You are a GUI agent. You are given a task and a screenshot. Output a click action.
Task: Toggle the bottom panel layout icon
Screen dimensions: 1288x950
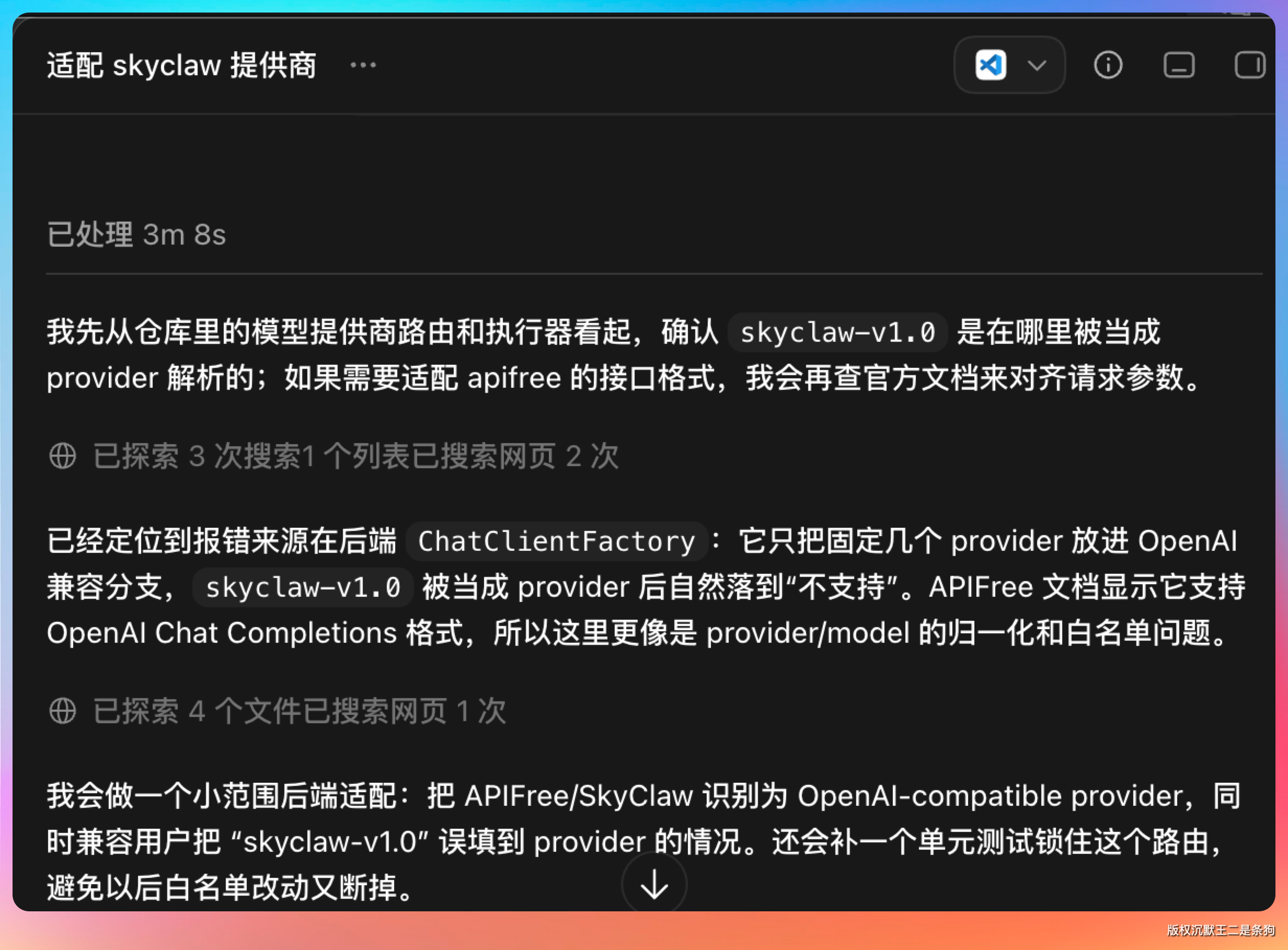1179,65
